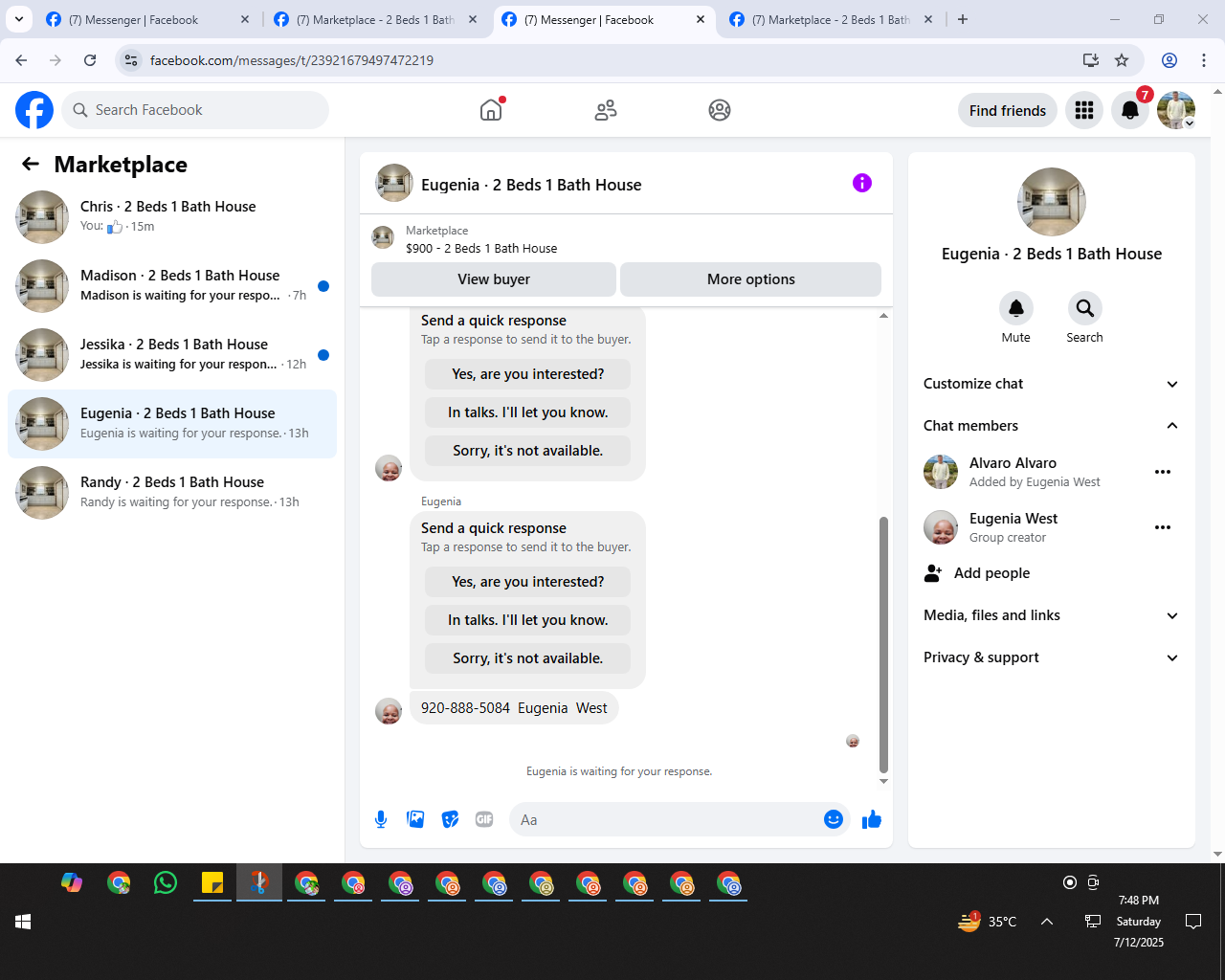Image resolution: width=1225 pixels, height=980 pixels.
Task: Open WhatsApp from the taskbar
Action: 166,882
